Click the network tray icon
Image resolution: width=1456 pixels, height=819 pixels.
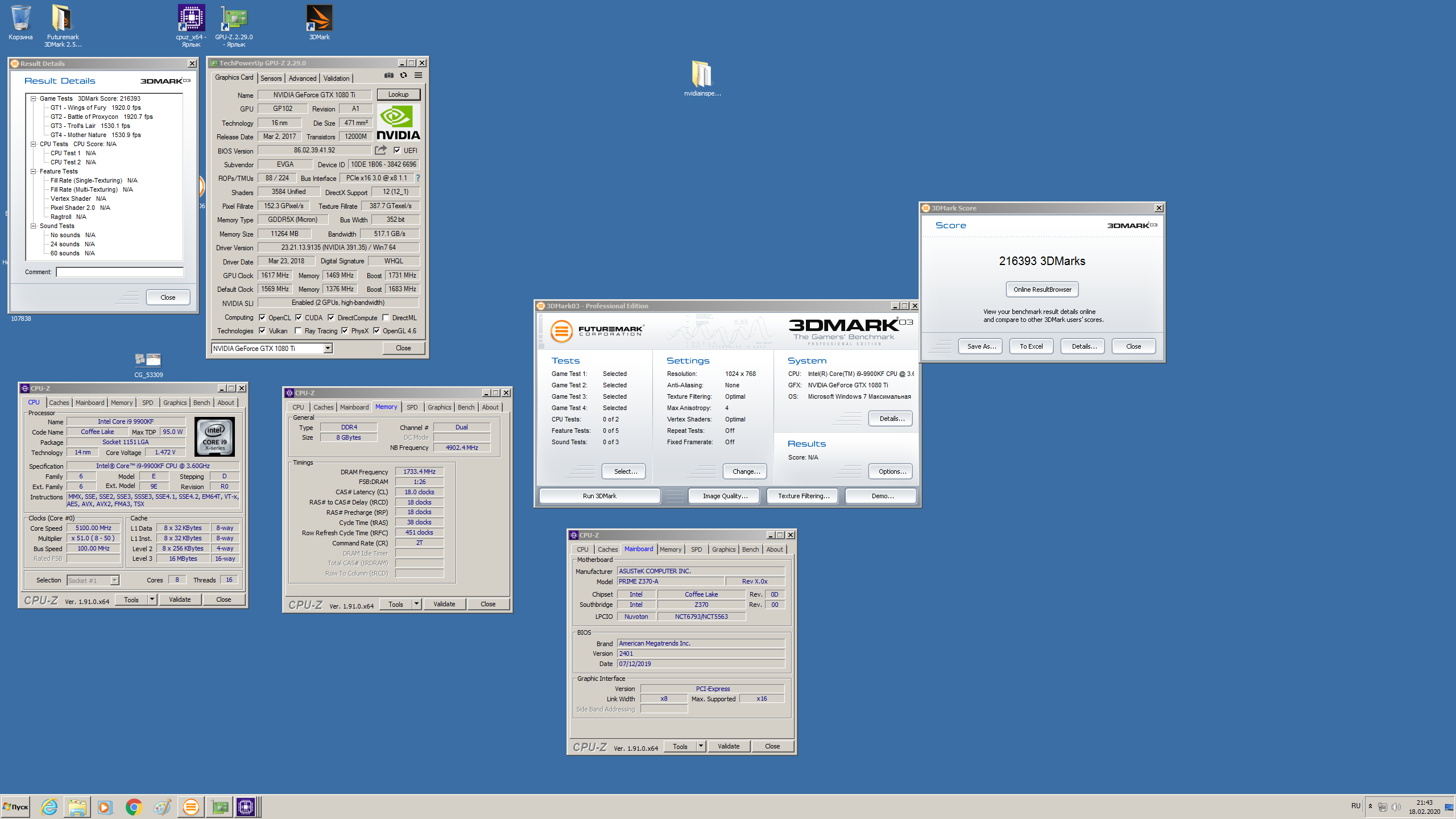coord(1383,806)
